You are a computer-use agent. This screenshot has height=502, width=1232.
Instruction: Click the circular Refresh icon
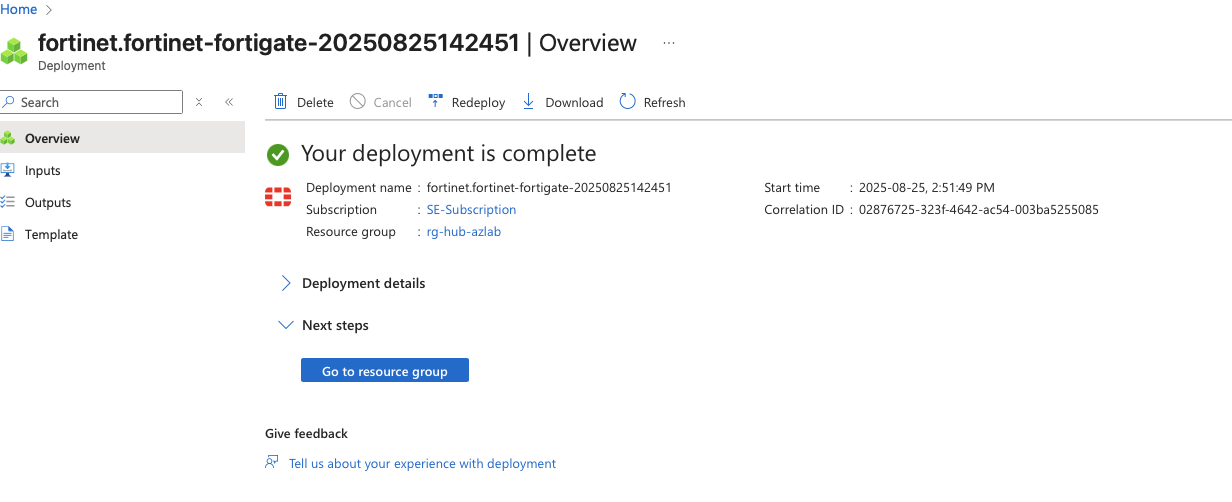(627, 101)
